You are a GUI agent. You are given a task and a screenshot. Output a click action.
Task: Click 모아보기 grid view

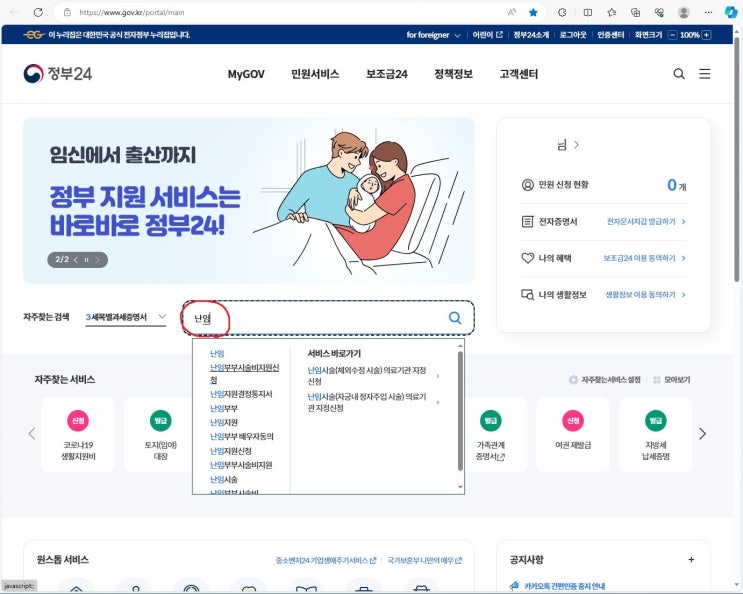tap(671, 379)
